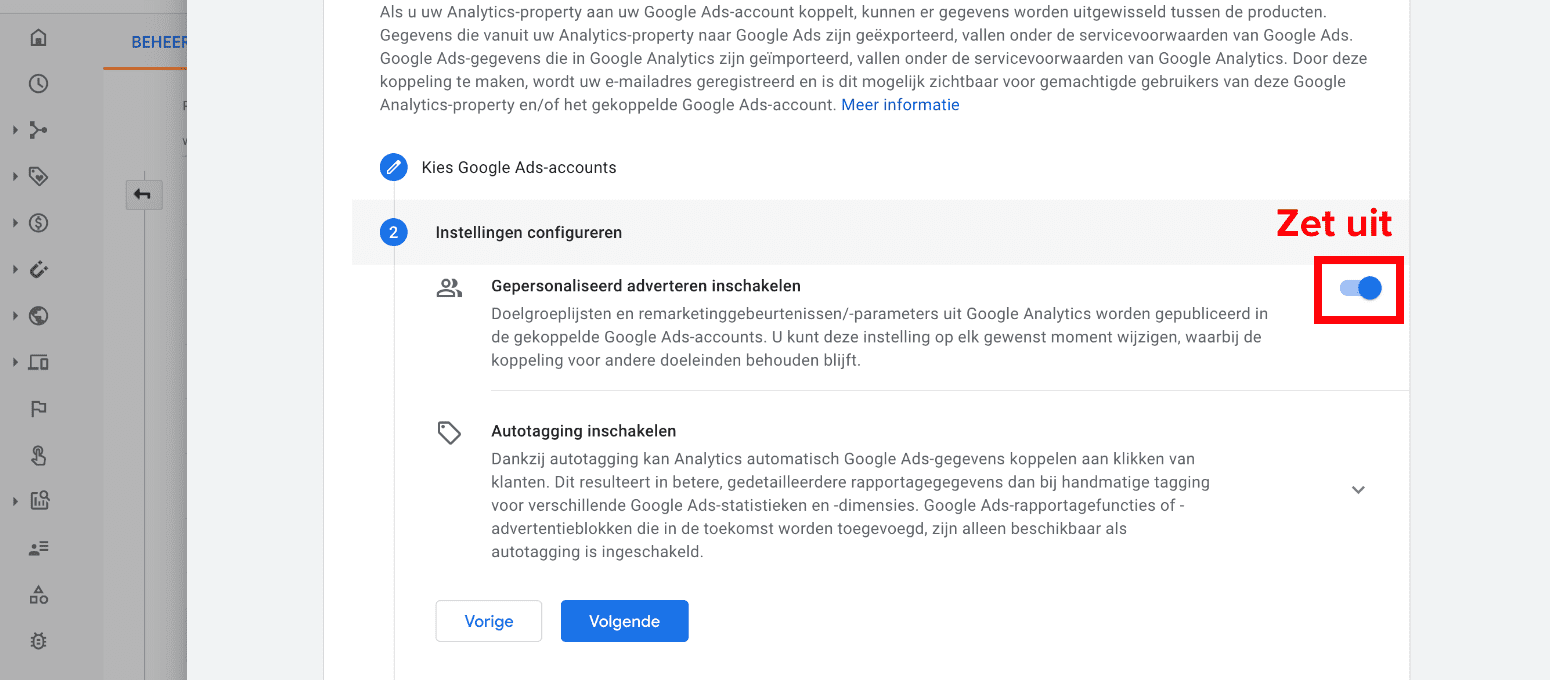
Task: Open the Monetization dollar icon
Action: pyautogui.click(x=38, y=223)
